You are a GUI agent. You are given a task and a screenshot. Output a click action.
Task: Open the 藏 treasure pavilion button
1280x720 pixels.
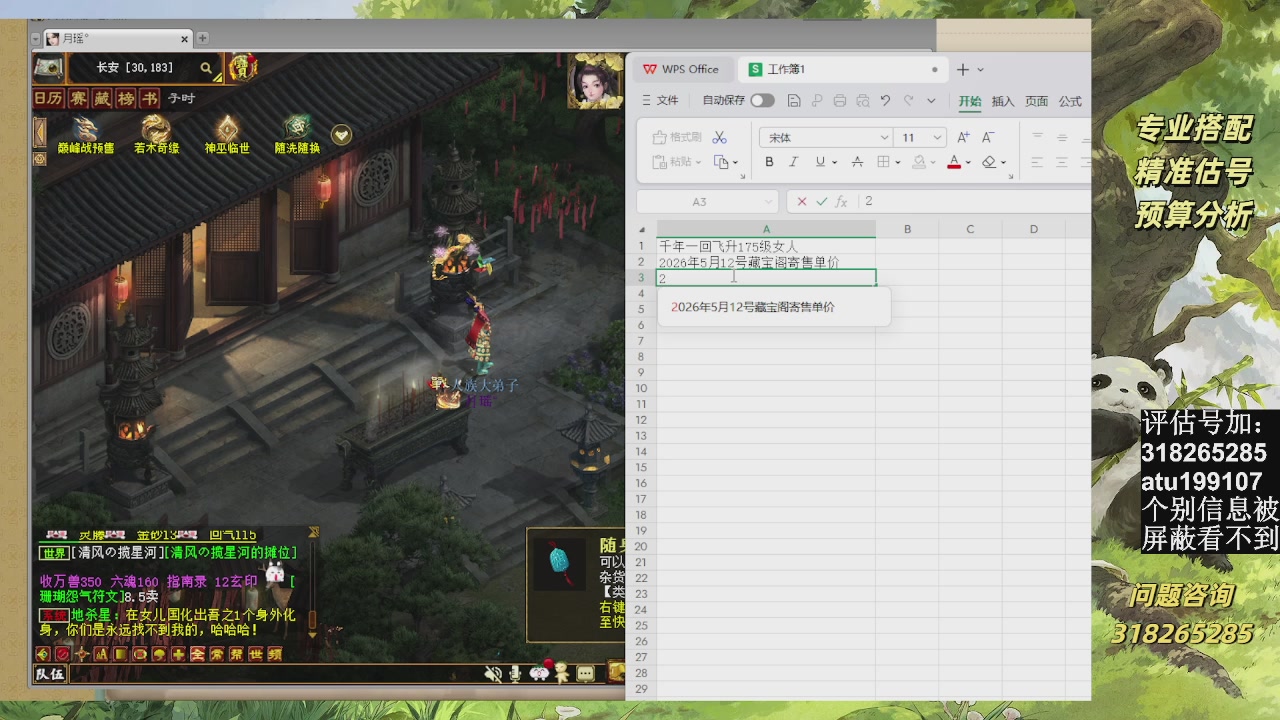pos(102,98)
